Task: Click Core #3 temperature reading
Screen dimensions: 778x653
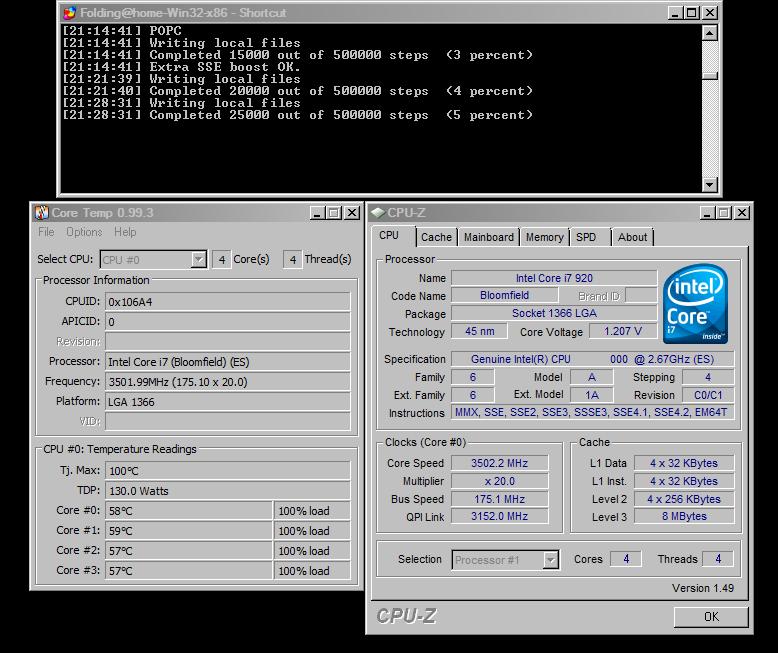Action: pyautogui.click(x=189, y=571)
